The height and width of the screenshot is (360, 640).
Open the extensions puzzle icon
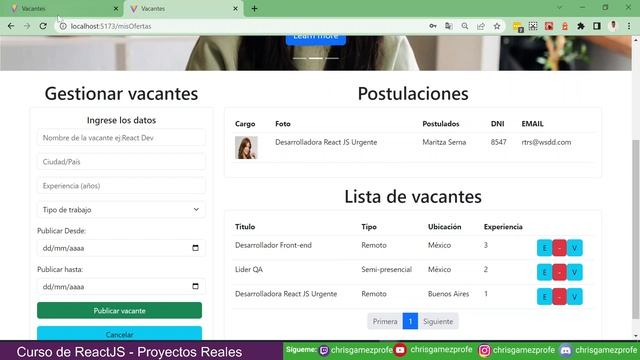point(580,26)
